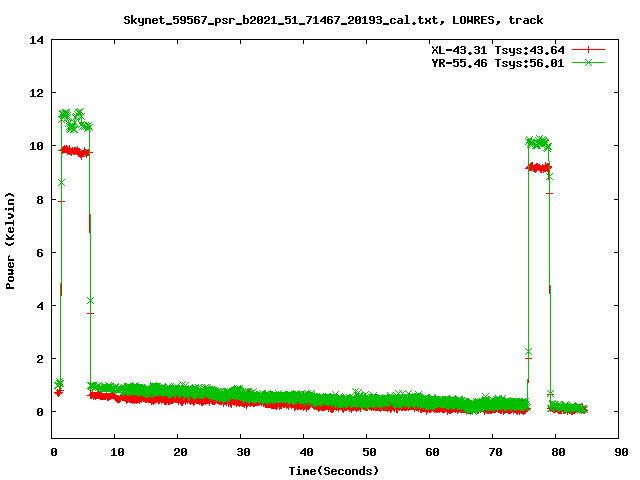The width and height of the screenshot is (640, 480).
Task: Click the x-axis tick label 80
Action: 558,452
